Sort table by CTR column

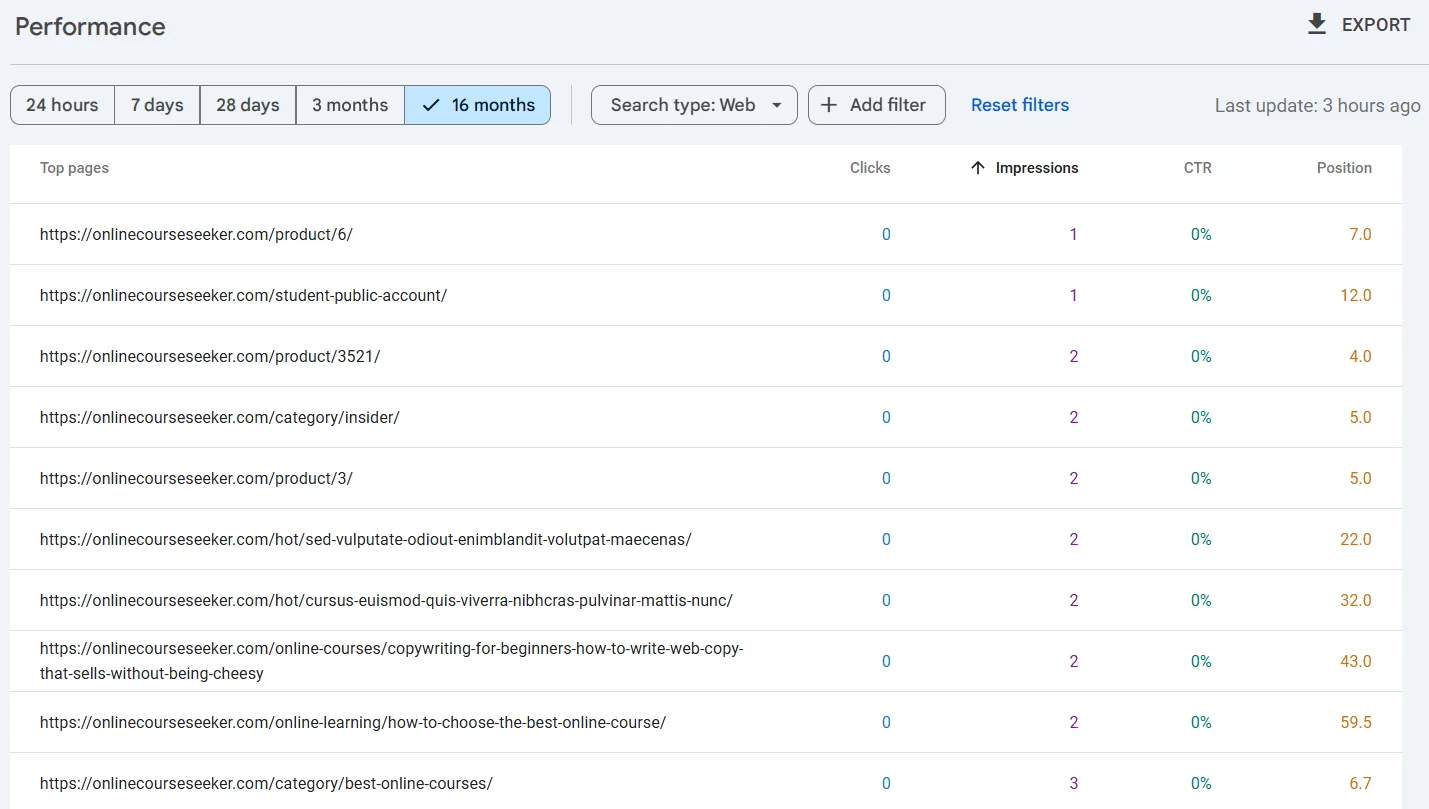pyautogui.click(x=1197, y=168)
